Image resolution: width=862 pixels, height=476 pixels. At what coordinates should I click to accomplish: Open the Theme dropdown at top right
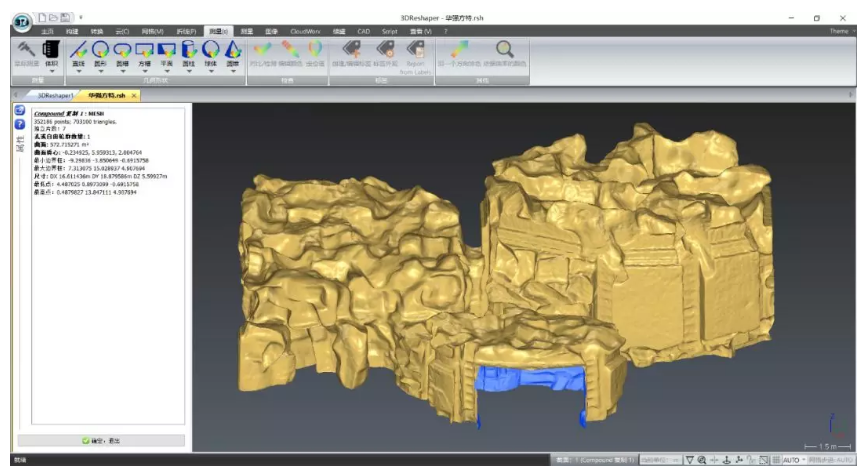click(843, 31)
